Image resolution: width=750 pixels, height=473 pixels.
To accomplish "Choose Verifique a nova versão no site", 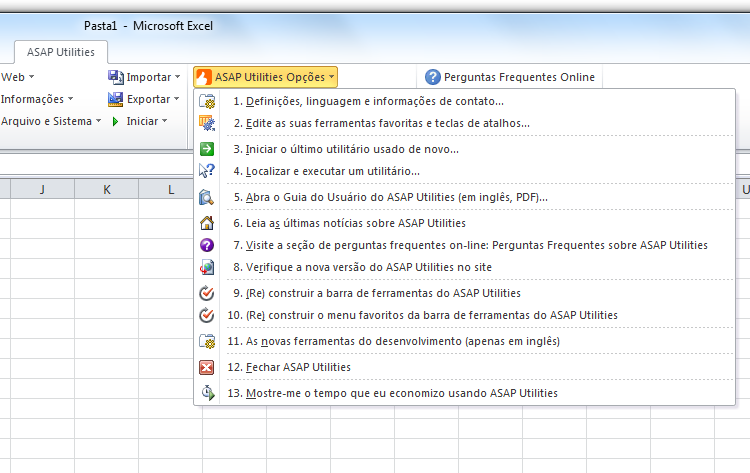I will tap(464, 267).
